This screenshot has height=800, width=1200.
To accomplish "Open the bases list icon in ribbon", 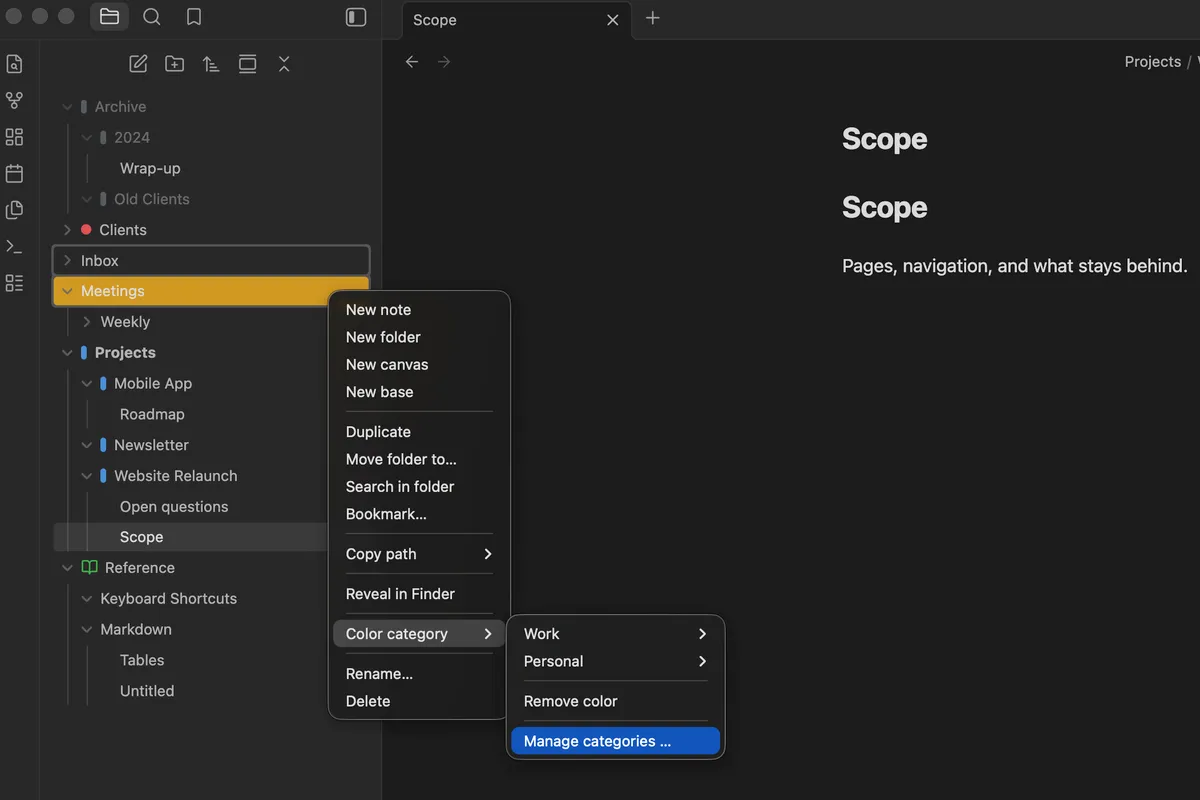I will (x=14, y=283).
